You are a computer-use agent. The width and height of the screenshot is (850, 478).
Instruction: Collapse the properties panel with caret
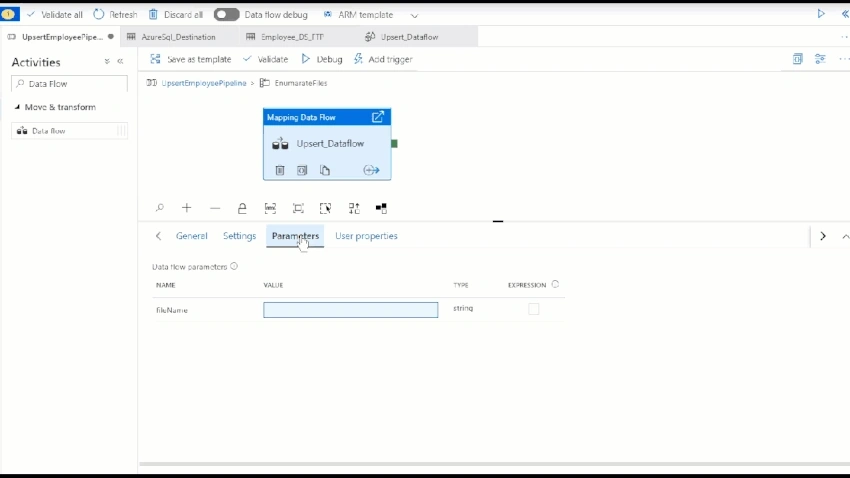tap(845, 236)
